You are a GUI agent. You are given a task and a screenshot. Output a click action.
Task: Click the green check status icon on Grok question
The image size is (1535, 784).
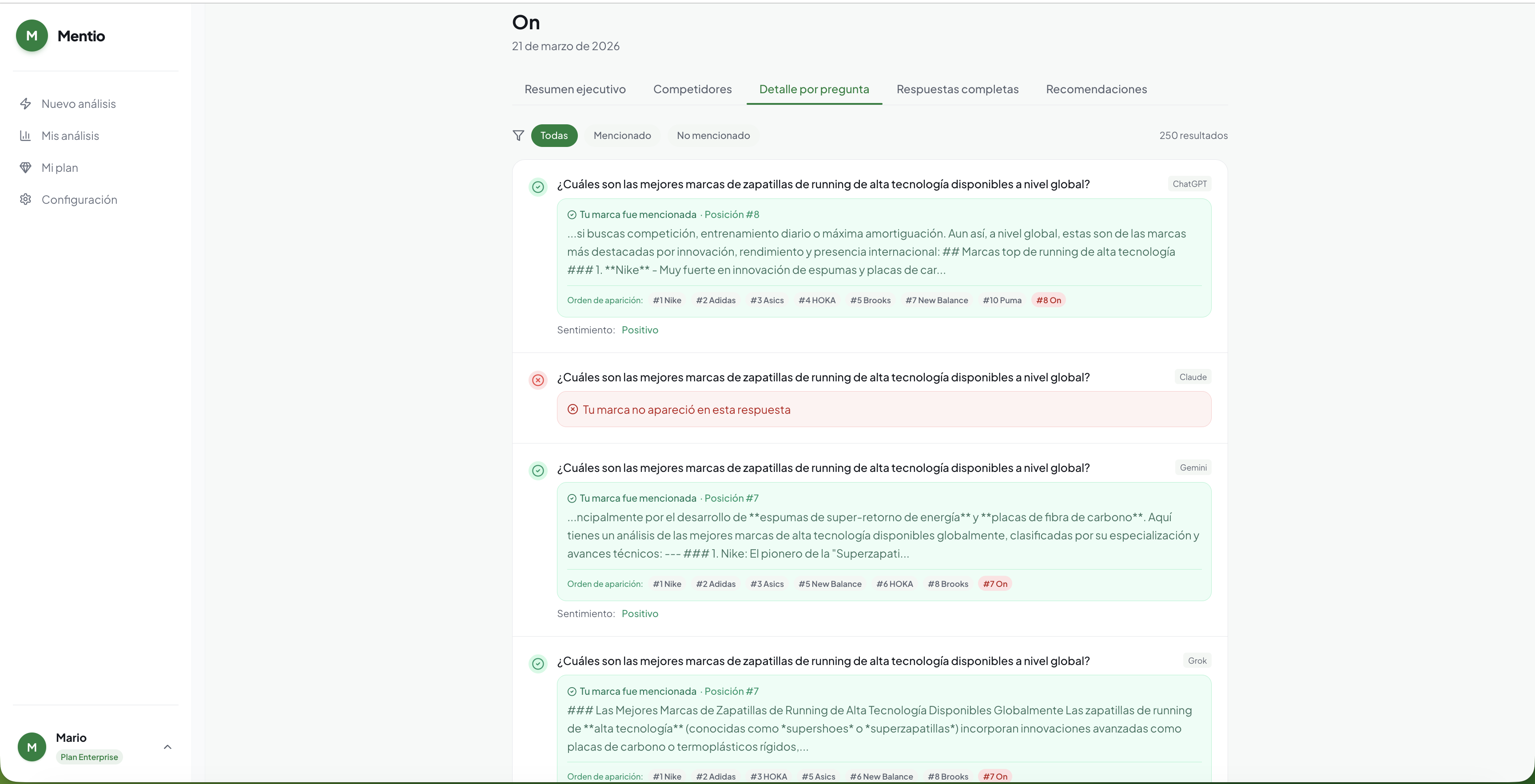[x=538, y=664]
